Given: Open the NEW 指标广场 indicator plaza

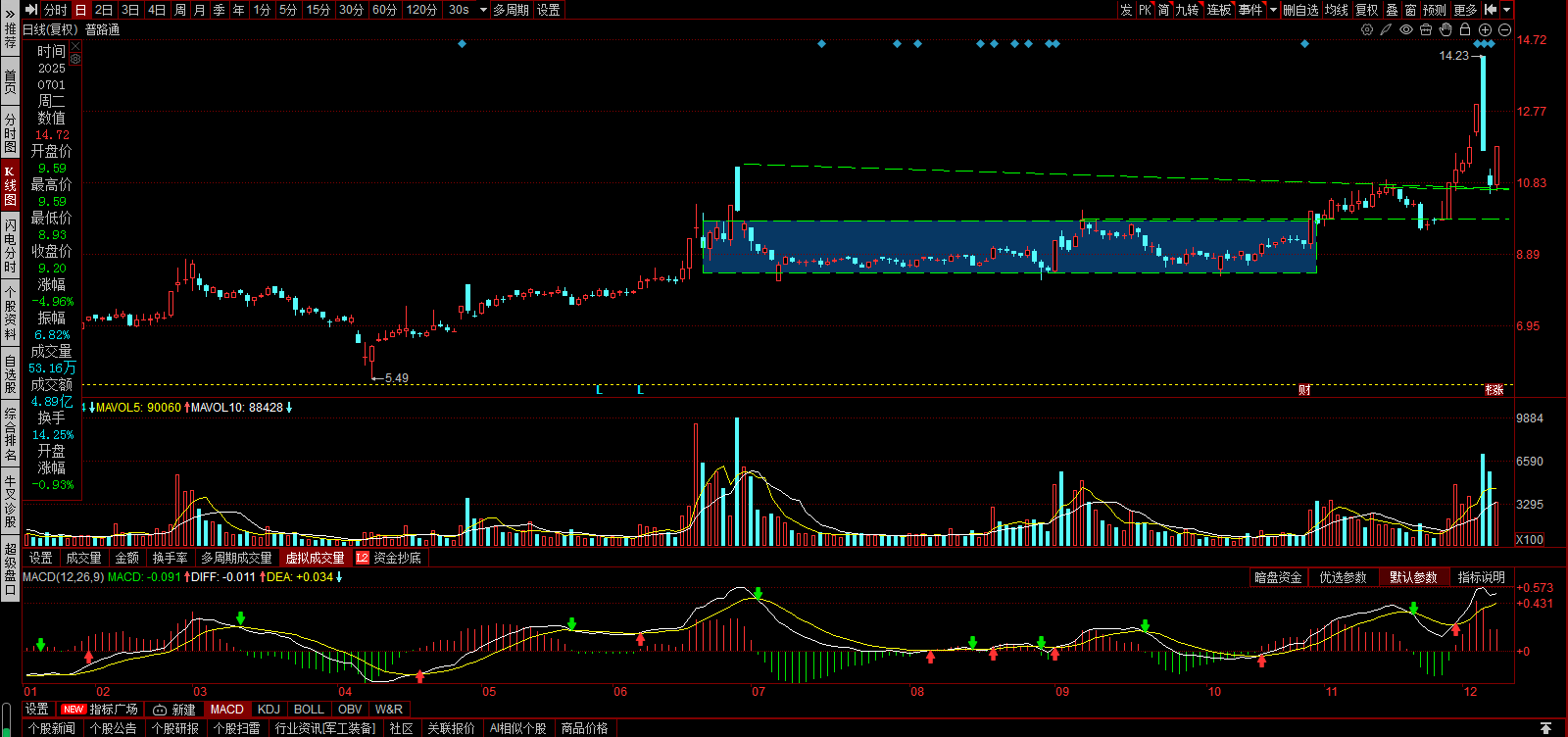Looking at the screenshot, I should coord(99,709).
